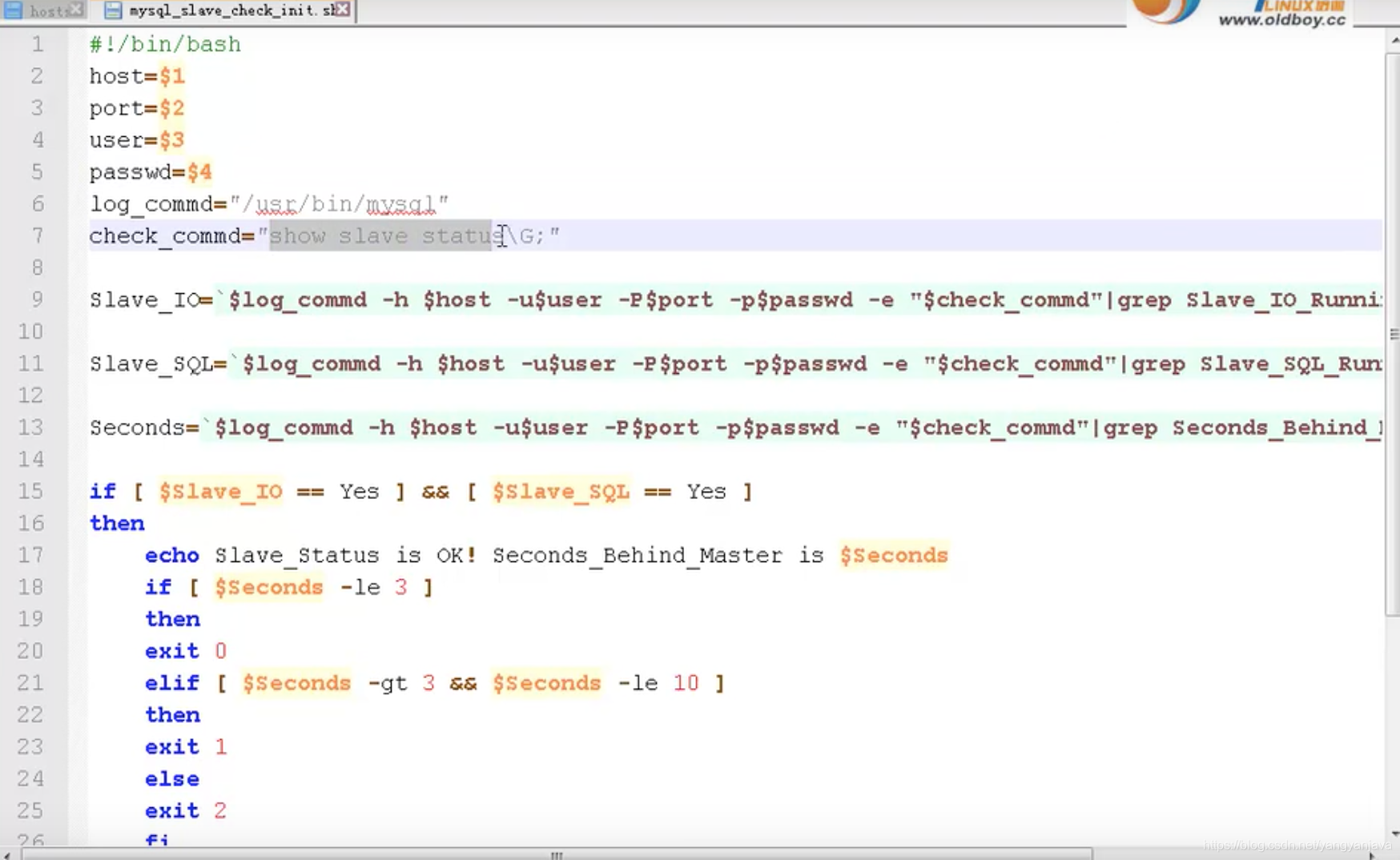The height and width of the screenshot is (860, 1400).
Task: Click the 'else' keyword on line 24
Action: click(171, 779)
